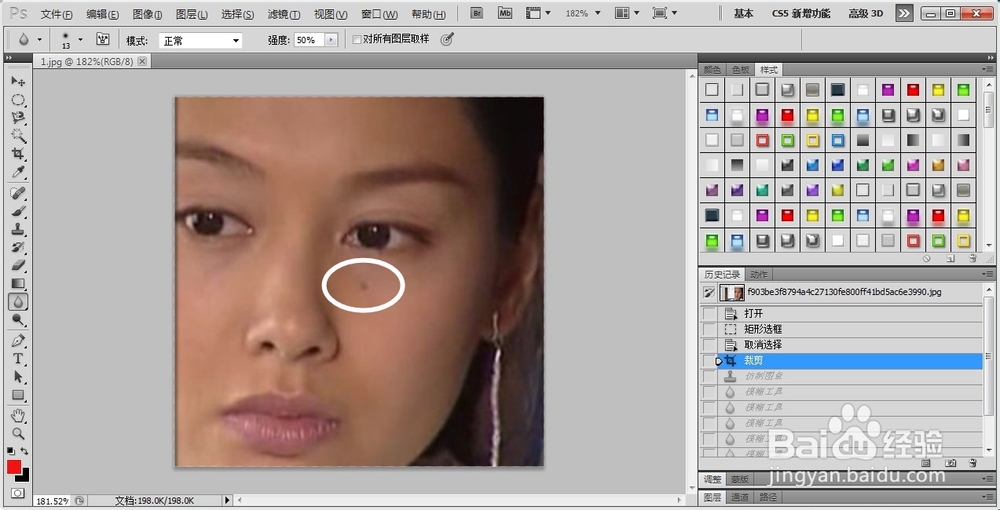Select the Eyedropper tool
The width and height of the screenshot is (1000, 510).
pyautogui.click(x=18, y=171)
